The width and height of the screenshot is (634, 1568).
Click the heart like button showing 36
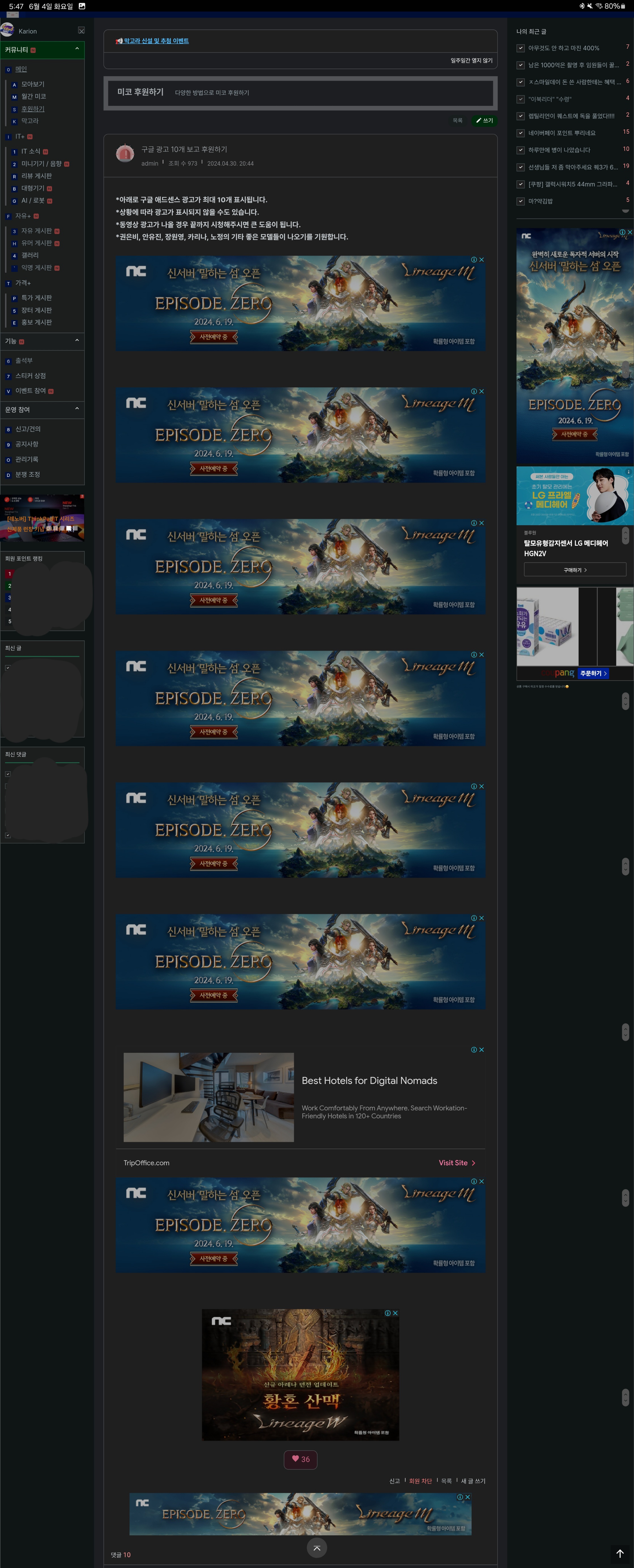pyautogui.click(x=301, y=1459)
